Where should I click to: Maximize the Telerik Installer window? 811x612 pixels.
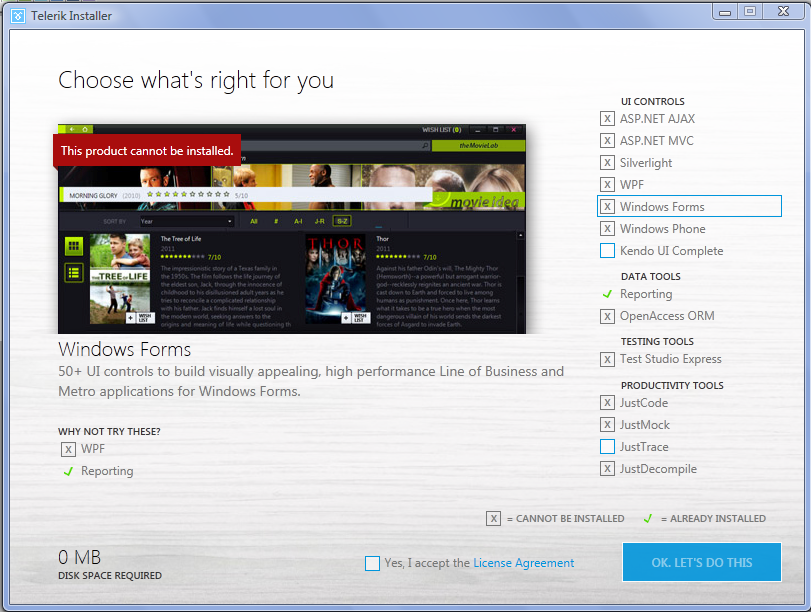(x=749, y=11)
